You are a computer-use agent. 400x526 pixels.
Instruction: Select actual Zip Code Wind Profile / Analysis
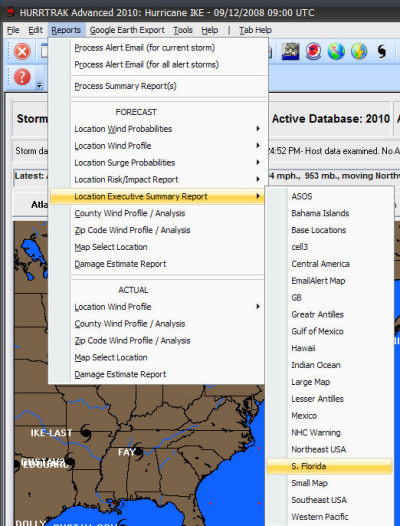pos(158,340)
